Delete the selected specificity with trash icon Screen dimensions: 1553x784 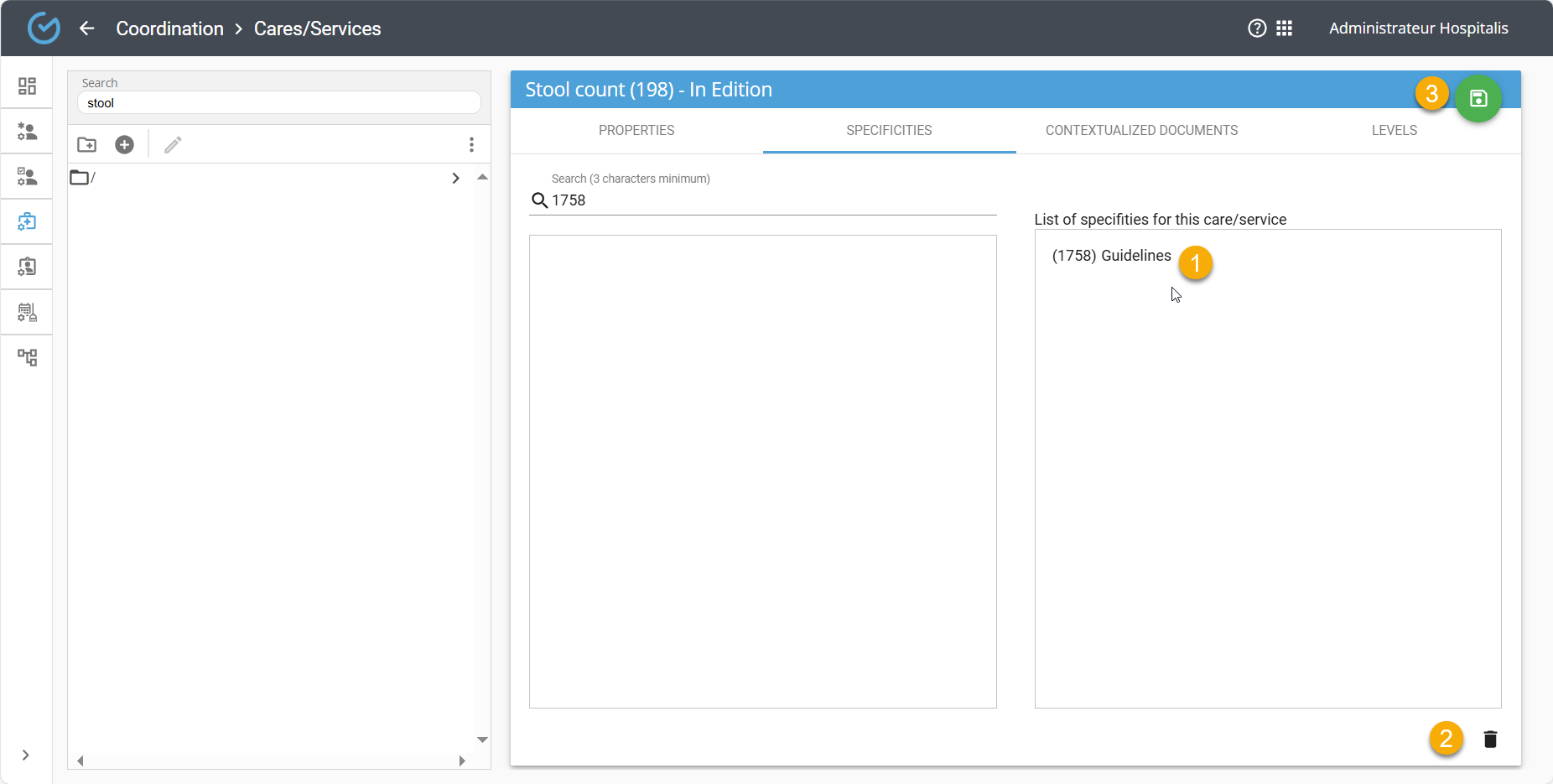click(x=1489, y=739)
